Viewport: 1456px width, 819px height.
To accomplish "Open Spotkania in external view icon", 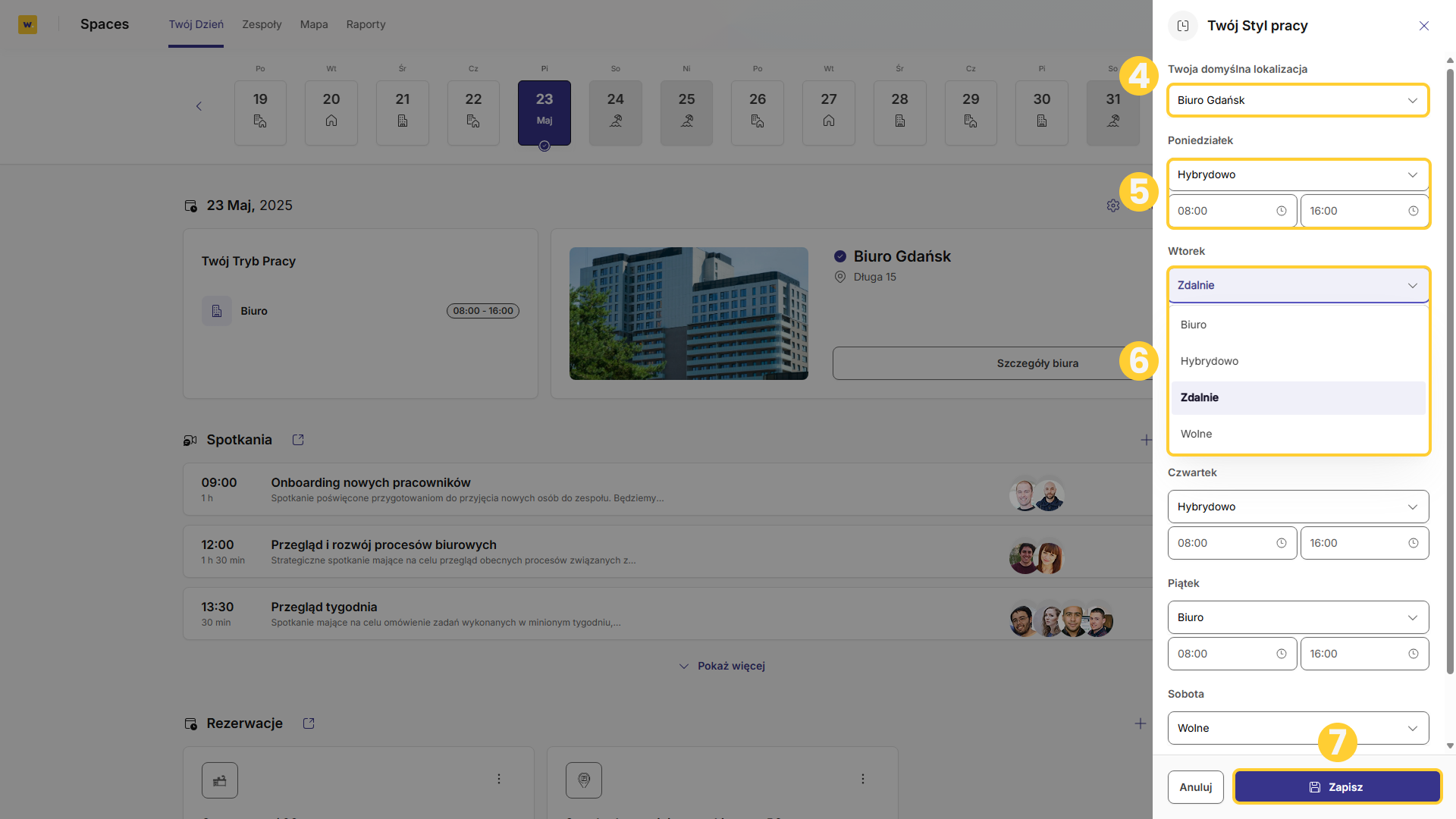I will 298,440.
